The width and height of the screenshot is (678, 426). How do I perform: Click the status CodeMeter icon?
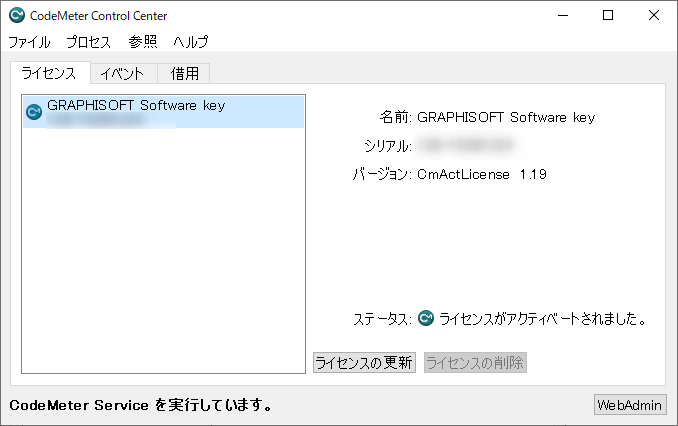click(x=425, y=319)
